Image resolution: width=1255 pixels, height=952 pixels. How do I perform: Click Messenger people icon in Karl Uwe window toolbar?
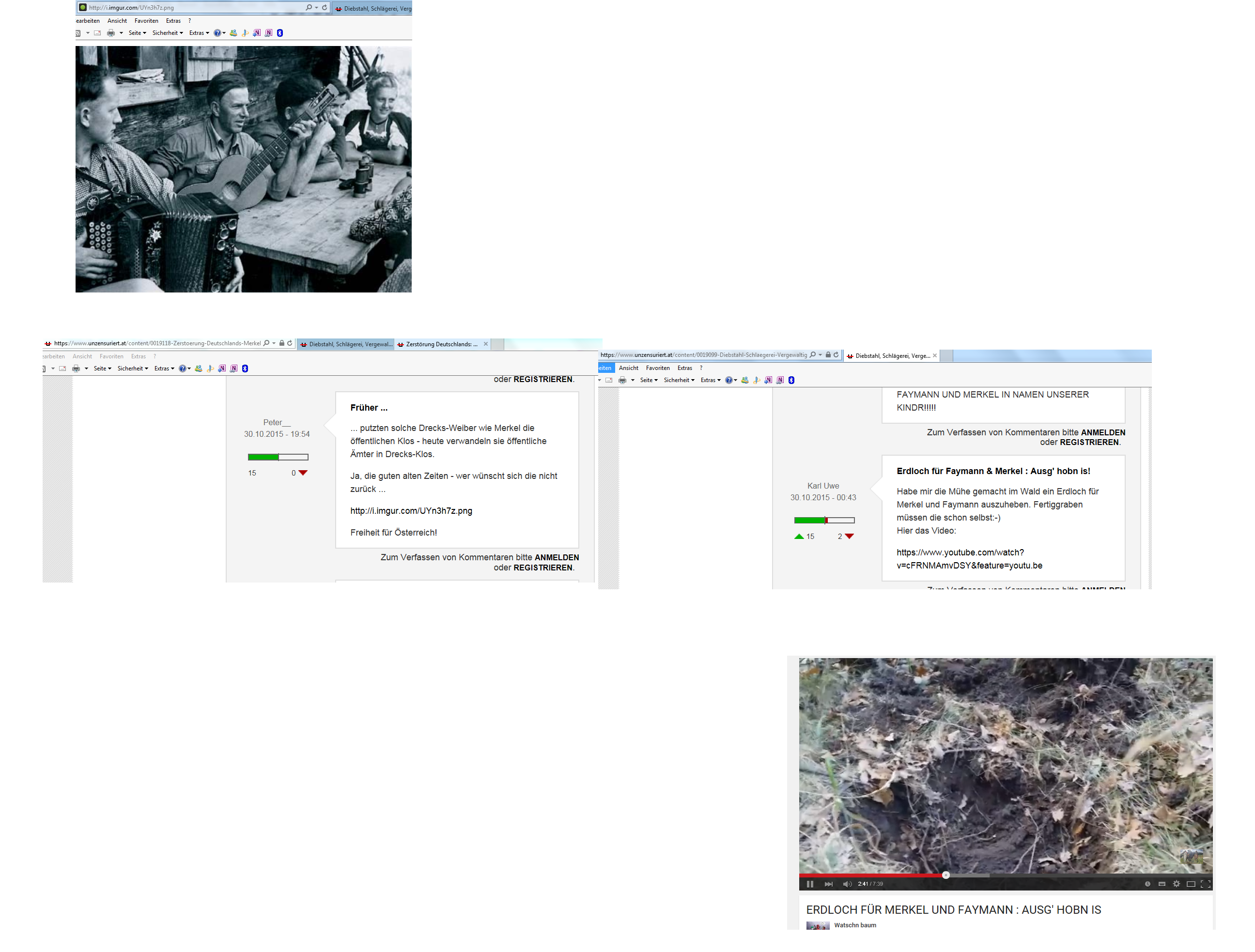point(745,380)
